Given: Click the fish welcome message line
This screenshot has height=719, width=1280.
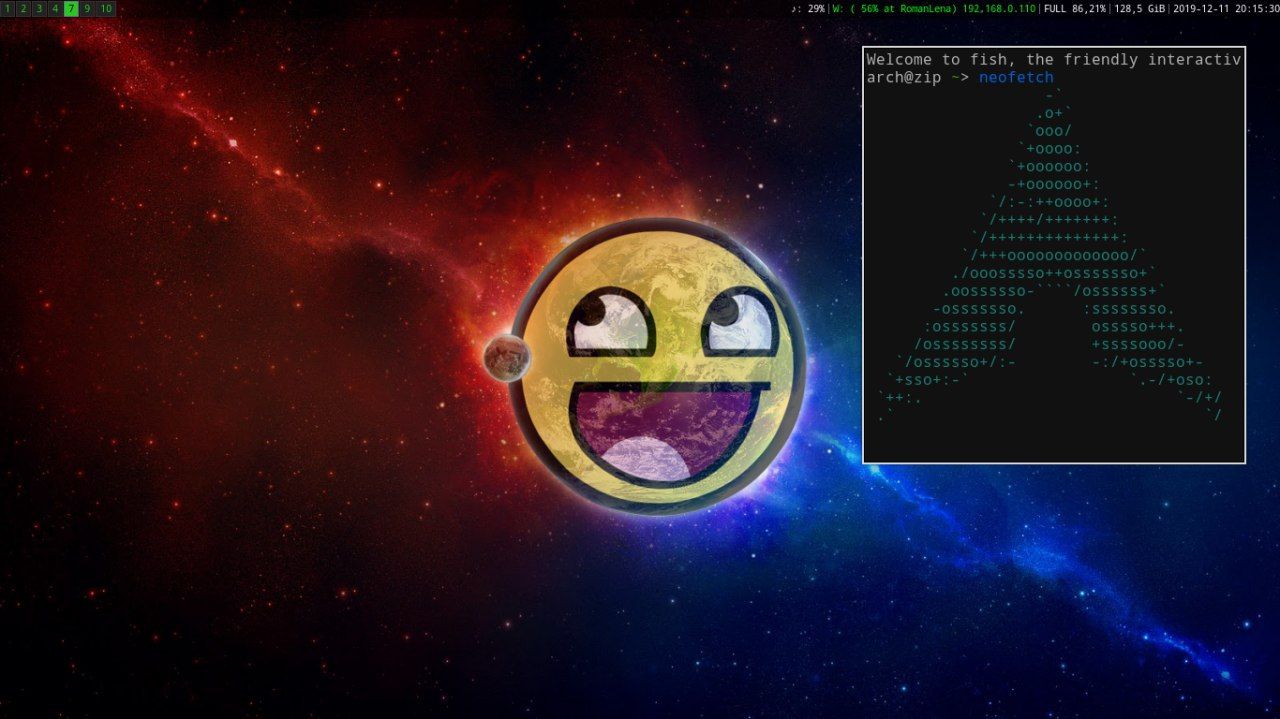Looking at the screenshot, I should pyautogui.click(x=1054, y=60).
